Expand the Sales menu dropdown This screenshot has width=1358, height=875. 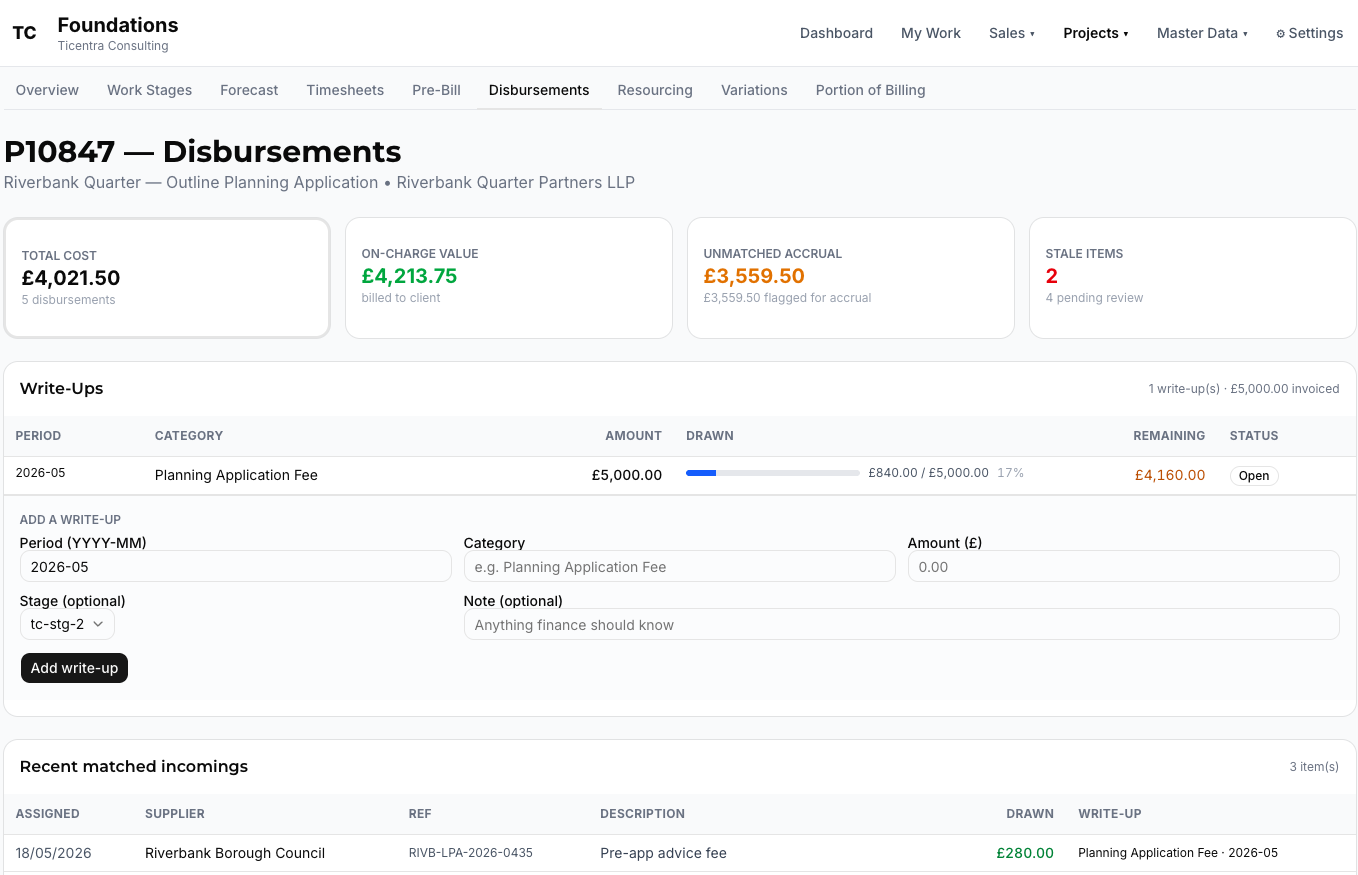1012,33
